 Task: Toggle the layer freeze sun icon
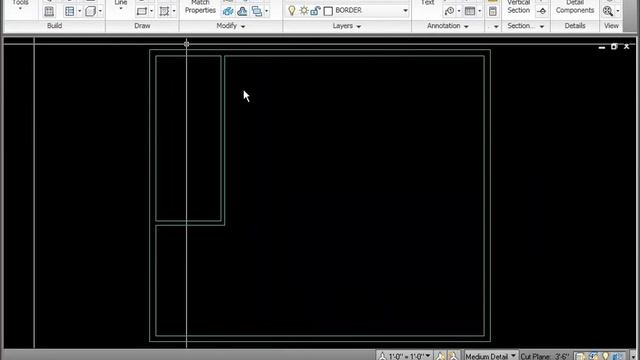pos(304,11)
